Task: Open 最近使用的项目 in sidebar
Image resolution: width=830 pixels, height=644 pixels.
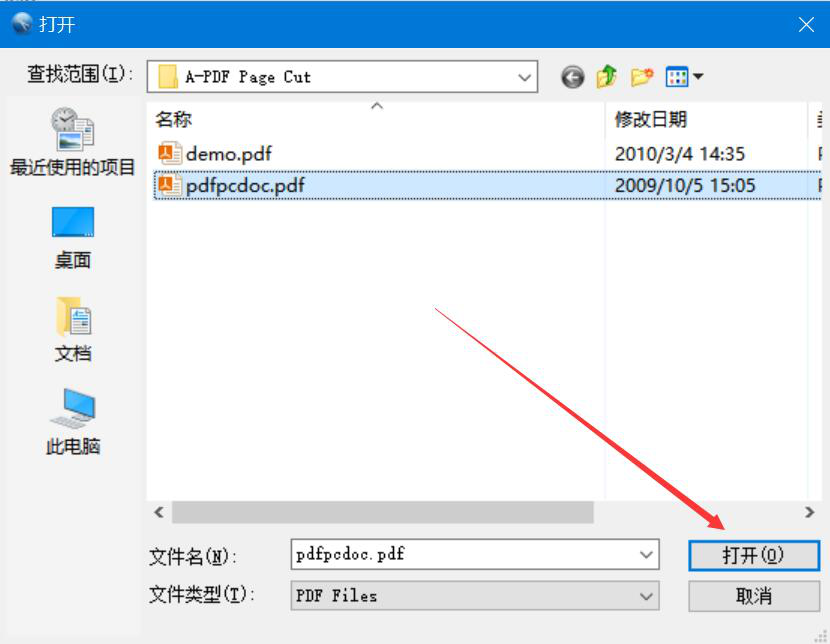Action: 73,142
